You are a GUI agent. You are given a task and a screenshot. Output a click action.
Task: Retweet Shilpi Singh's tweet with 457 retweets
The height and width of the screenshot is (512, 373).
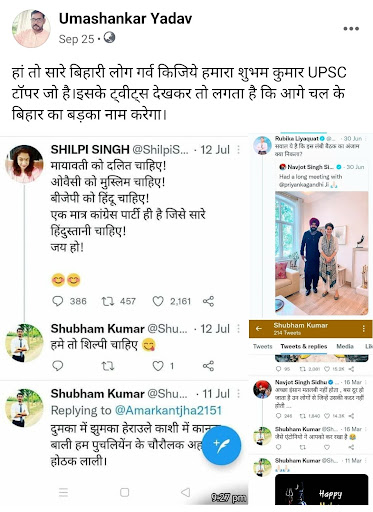tap(108, 301)
